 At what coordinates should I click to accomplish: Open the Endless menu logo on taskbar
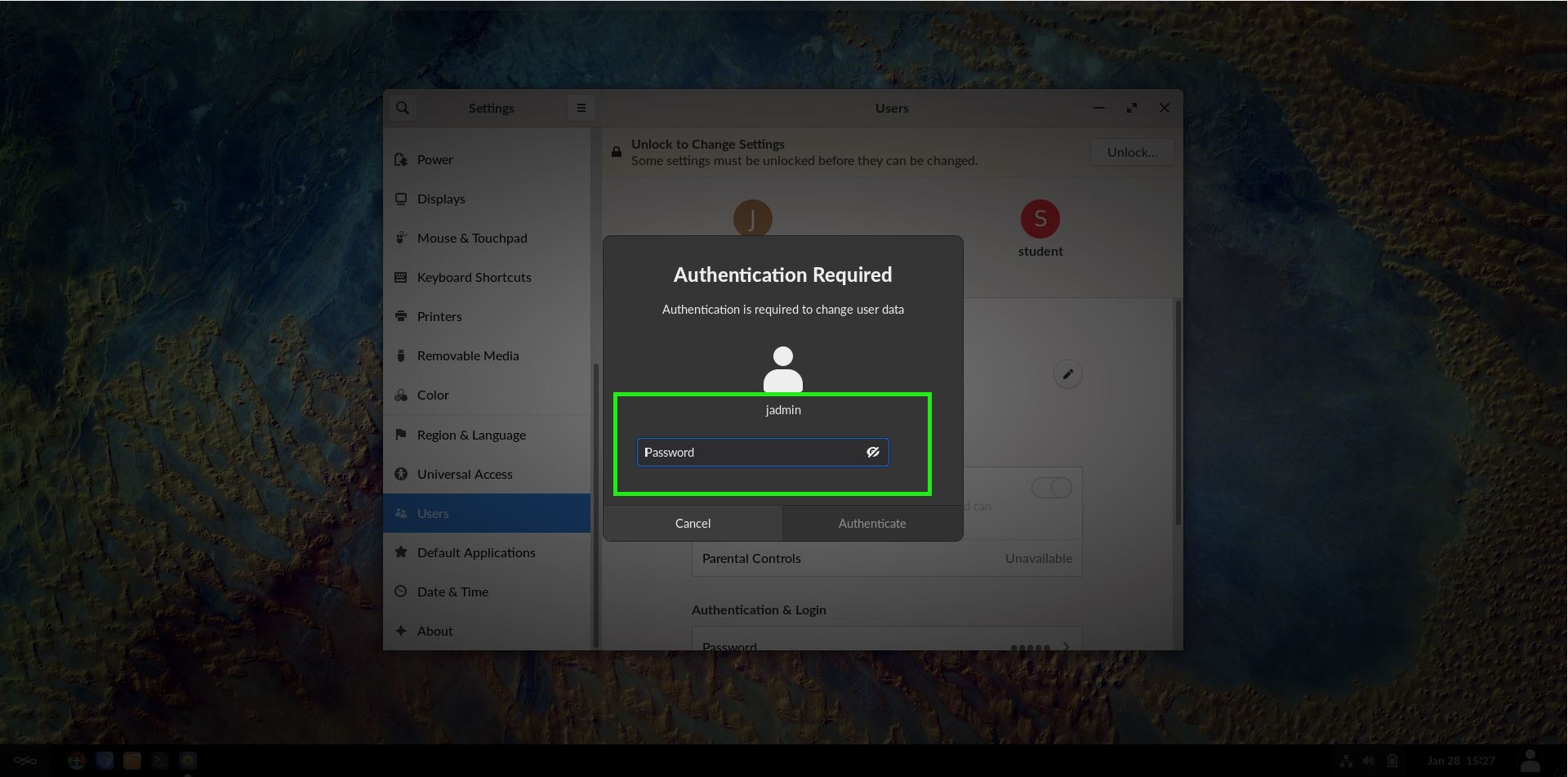point(25,761)
